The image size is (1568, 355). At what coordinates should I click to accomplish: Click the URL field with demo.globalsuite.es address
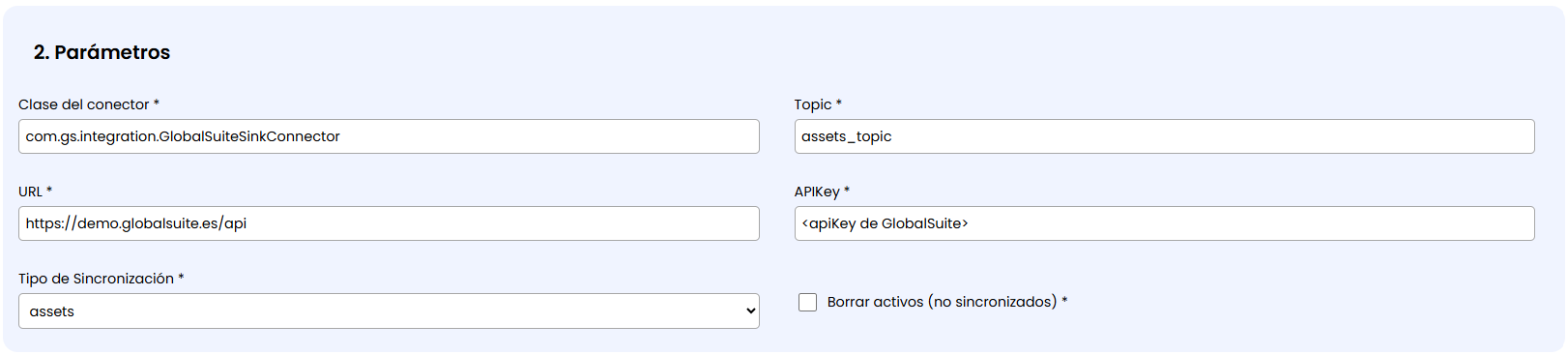click(389, 223)
